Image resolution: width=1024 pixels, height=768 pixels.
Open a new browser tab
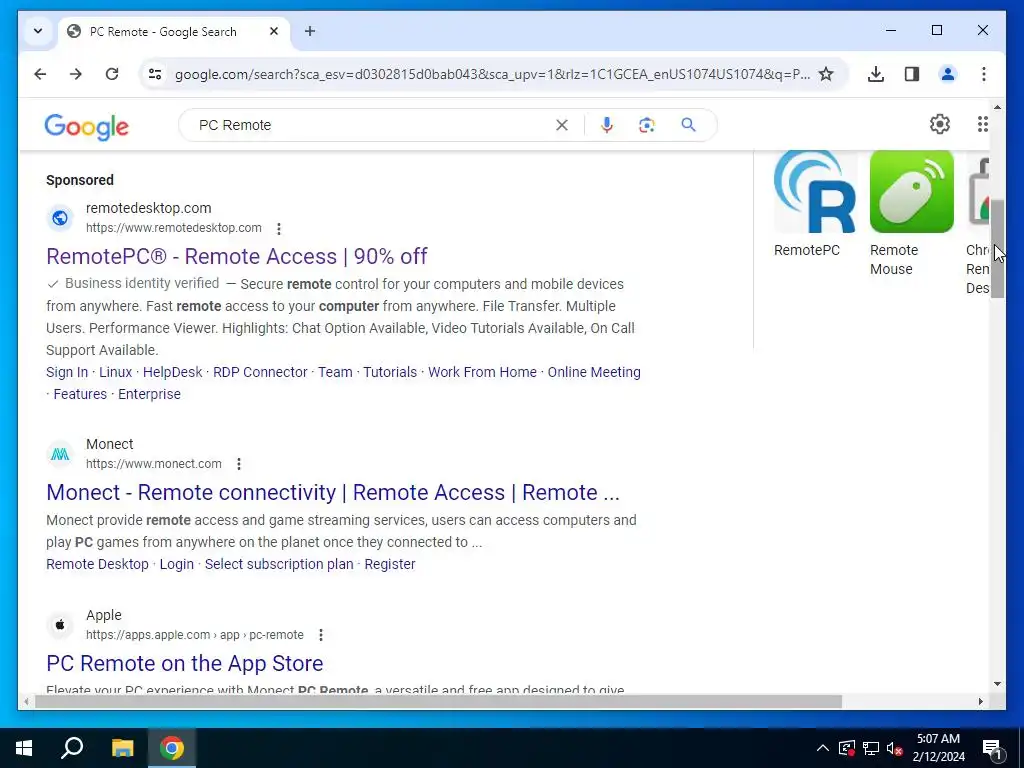coord(310,31)
